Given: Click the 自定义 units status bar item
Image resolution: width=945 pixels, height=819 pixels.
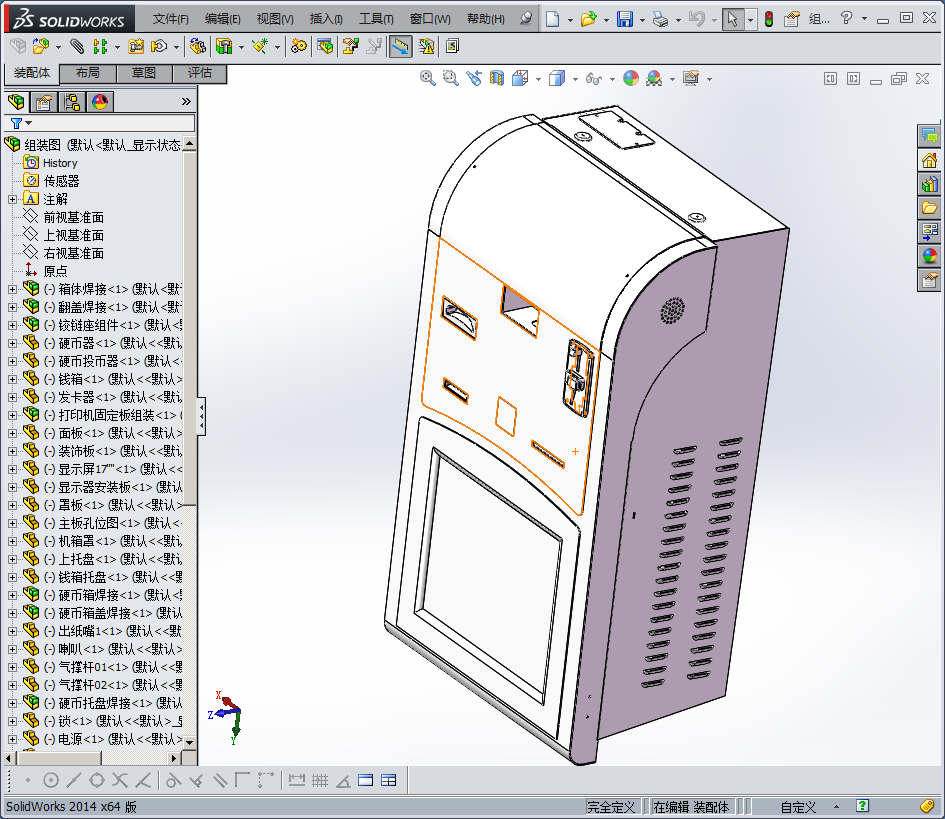Looking at the screenshot, I should point(798,807).
